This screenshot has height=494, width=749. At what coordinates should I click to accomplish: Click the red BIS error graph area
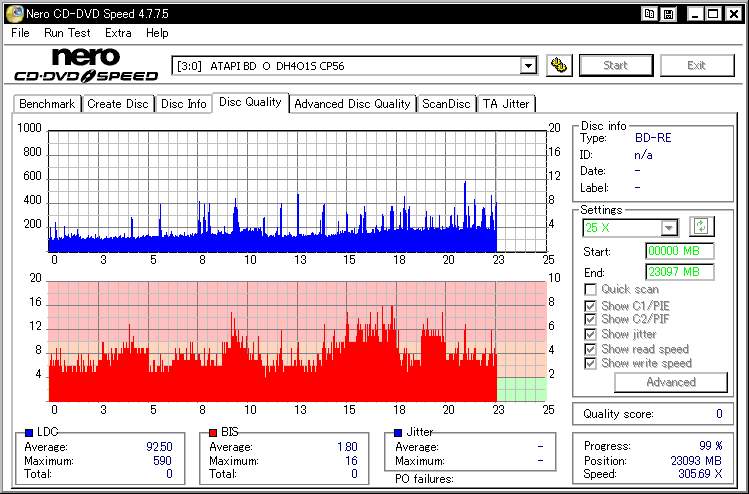pyautogui.click(x=297, y=341)
